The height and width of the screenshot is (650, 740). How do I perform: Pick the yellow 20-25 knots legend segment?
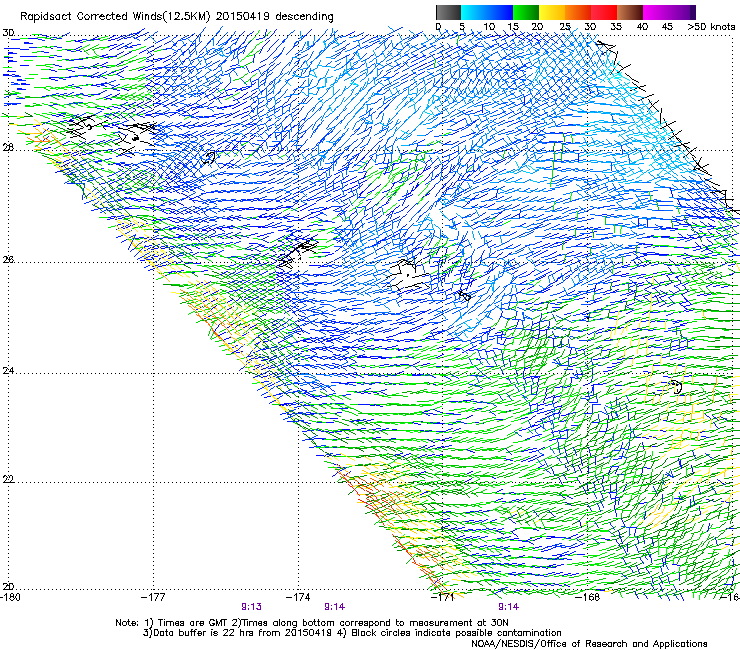(552, 12)
